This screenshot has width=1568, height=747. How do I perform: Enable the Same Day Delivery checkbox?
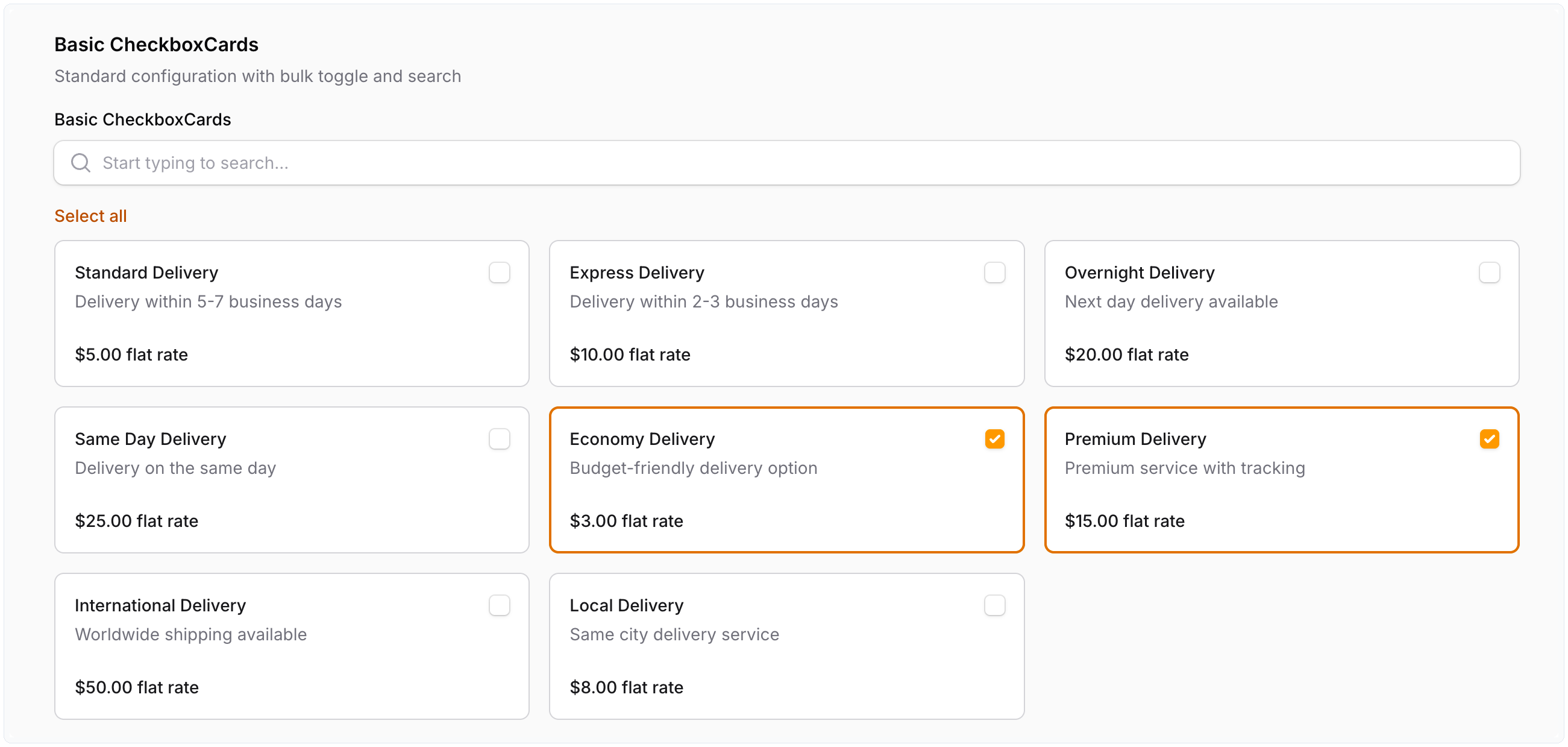499,438
